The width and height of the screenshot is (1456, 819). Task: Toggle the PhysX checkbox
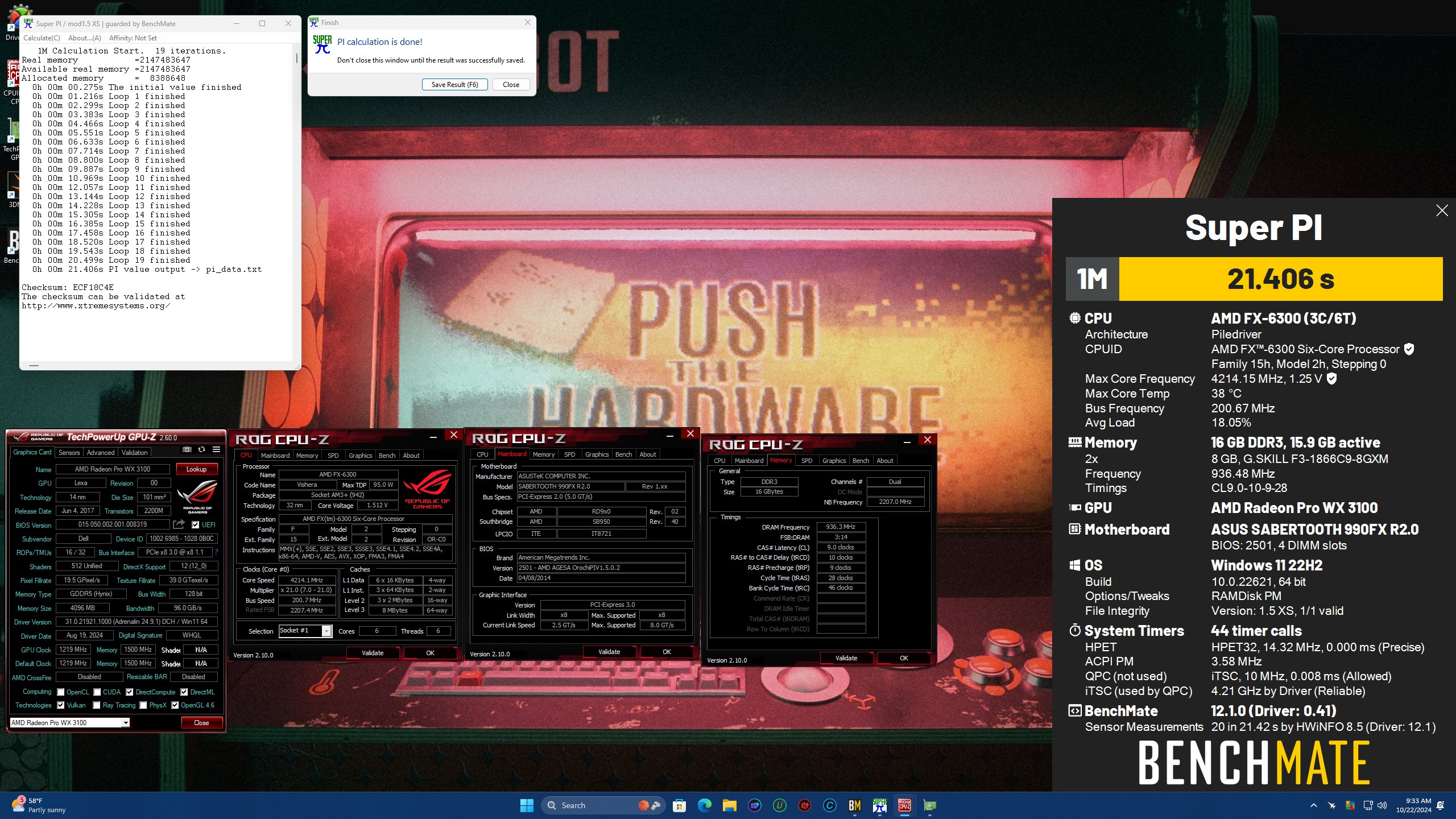coord(143,705)
